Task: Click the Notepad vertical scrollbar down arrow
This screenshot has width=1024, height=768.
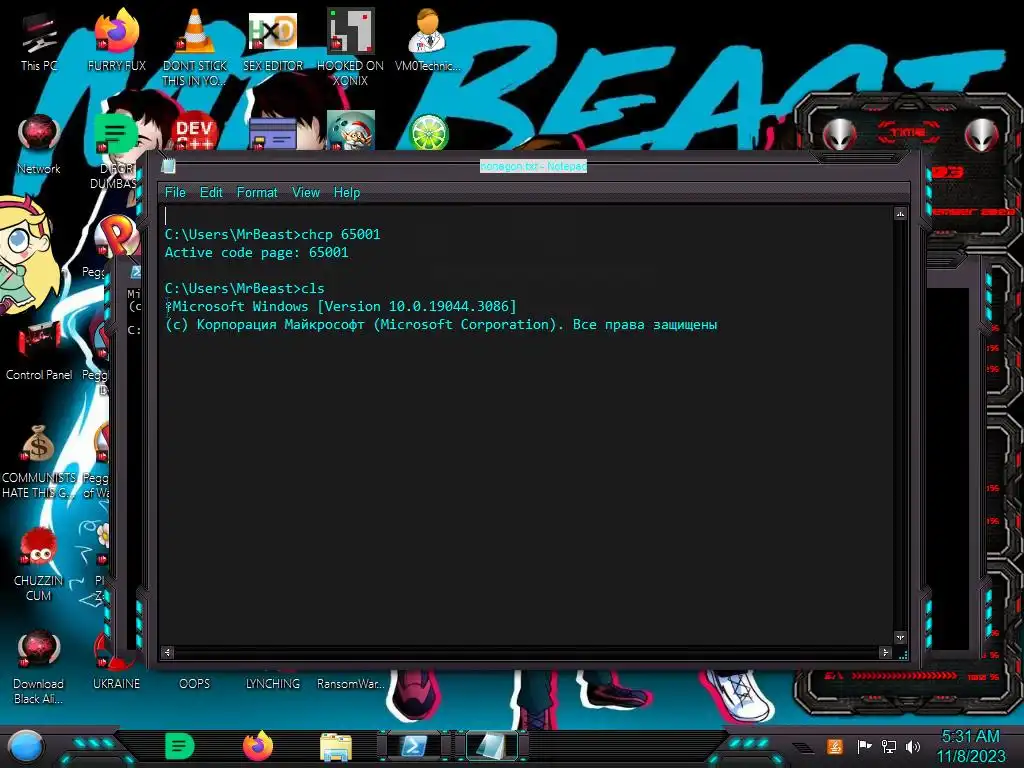Action: 900,637
